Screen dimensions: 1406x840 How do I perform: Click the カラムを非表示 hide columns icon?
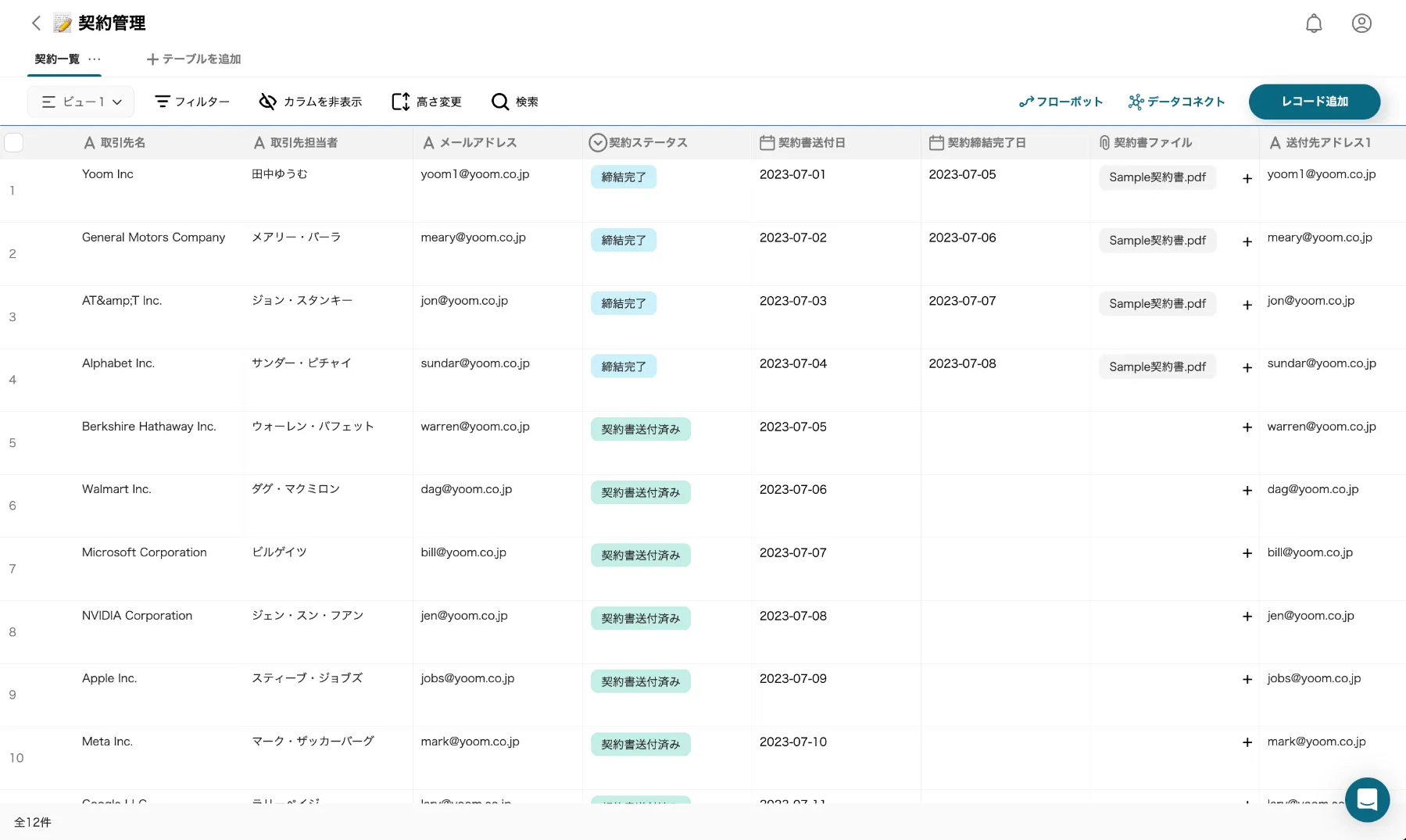[x=267, y=102]
